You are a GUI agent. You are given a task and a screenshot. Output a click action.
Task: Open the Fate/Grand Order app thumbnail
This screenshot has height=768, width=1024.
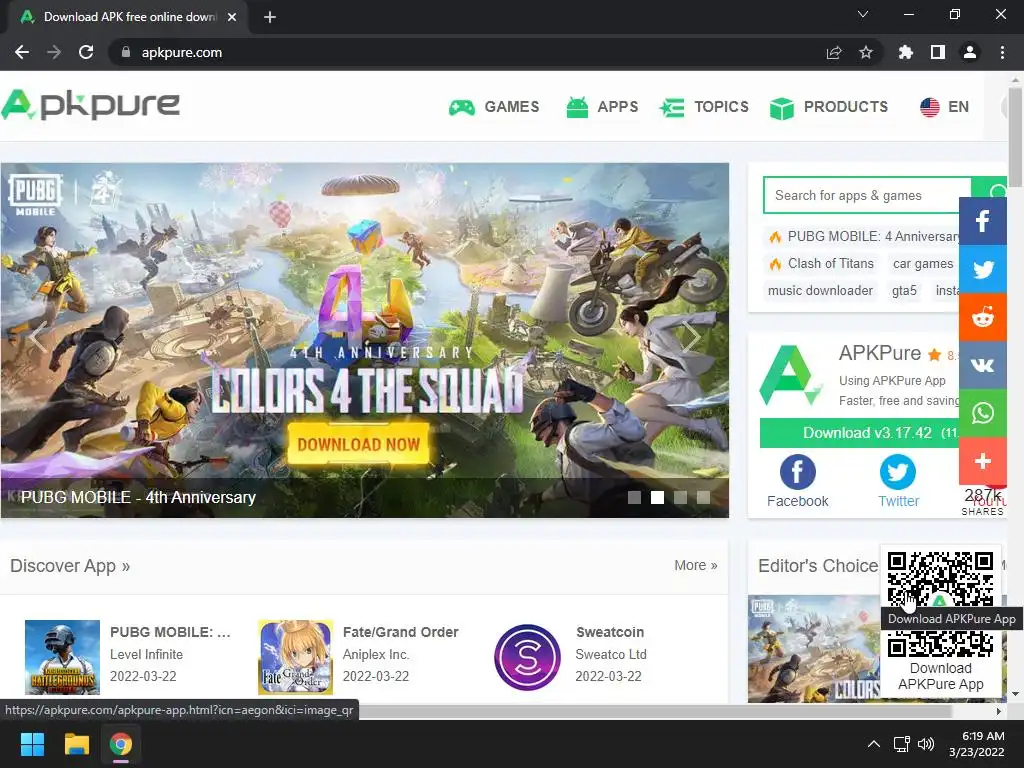click(295, 657)
